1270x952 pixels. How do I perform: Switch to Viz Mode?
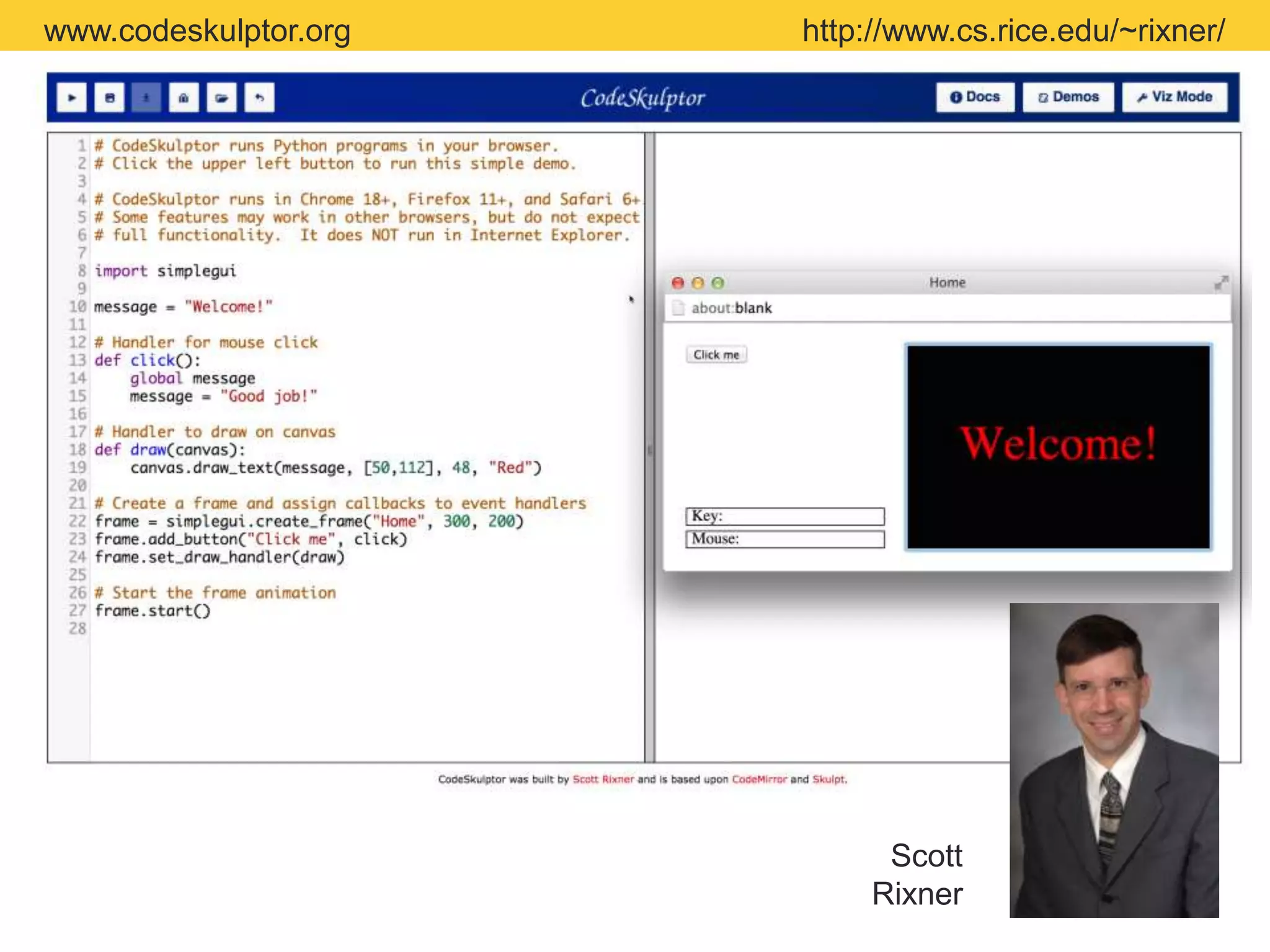(x=1175, y=97)
